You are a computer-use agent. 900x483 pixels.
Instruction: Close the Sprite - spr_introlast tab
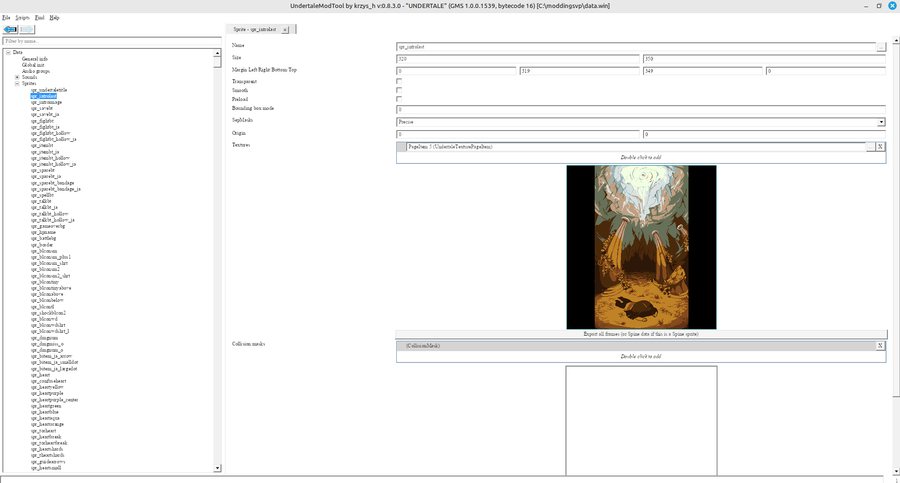point(285,30)
